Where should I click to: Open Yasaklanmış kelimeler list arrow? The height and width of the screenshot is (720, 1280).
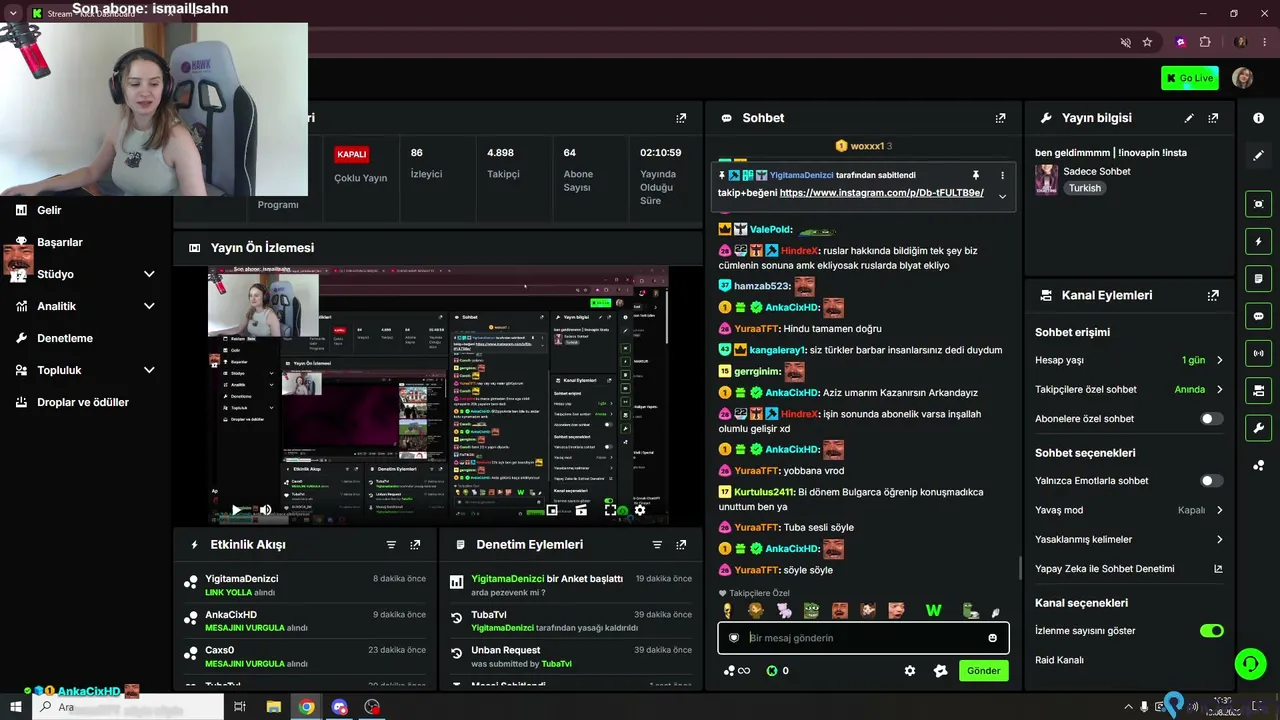pyautogui.click(x=1219, y=540)
